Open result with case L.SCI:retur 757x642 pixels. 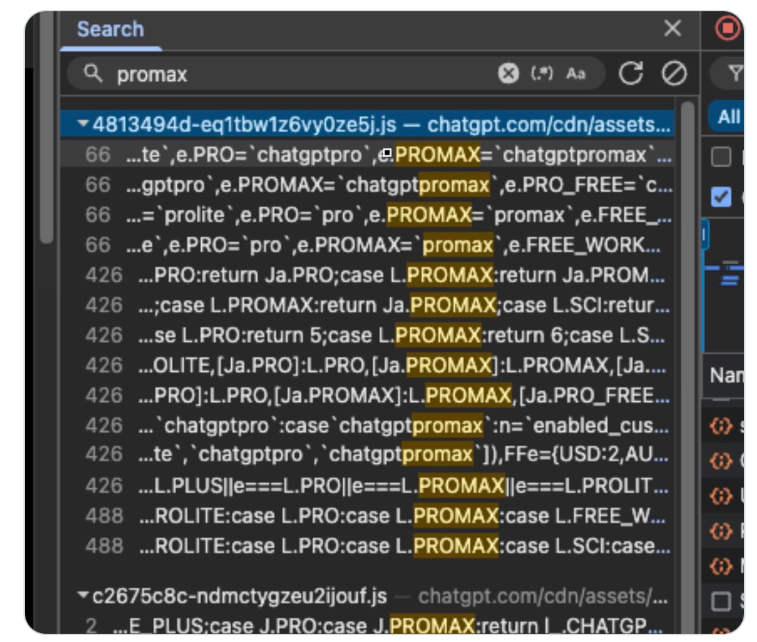pos(367,305)
